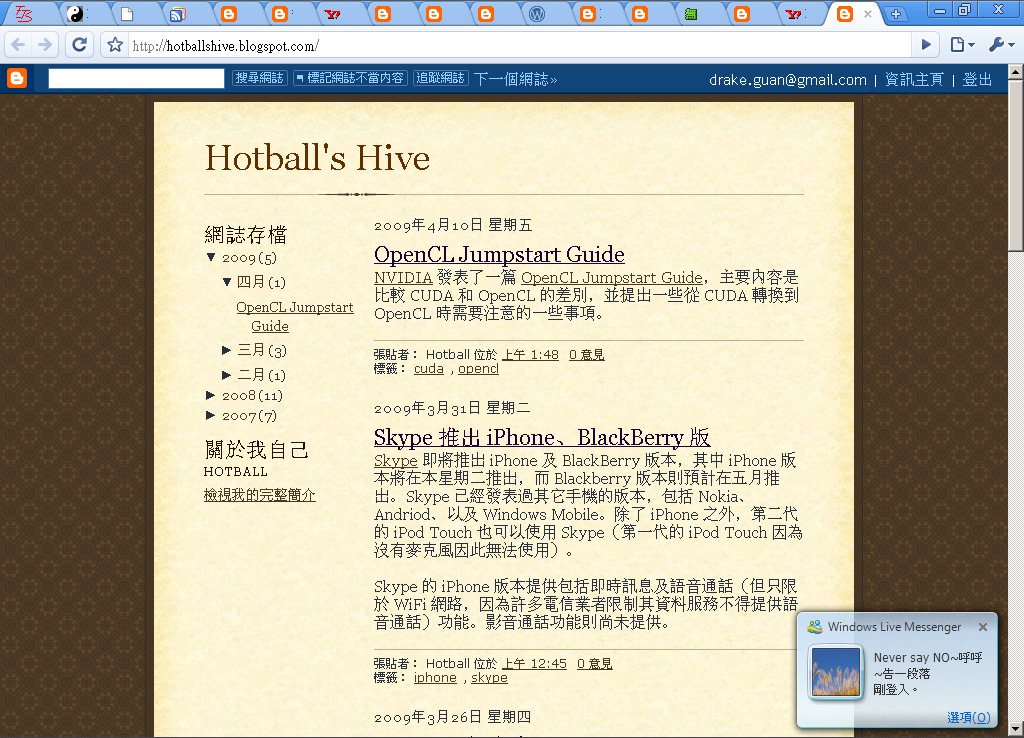The width and height of the screenshot is (1024, 738).
Task: Click the Windows Live Messenger popup icon
Action: coord(814,627)
